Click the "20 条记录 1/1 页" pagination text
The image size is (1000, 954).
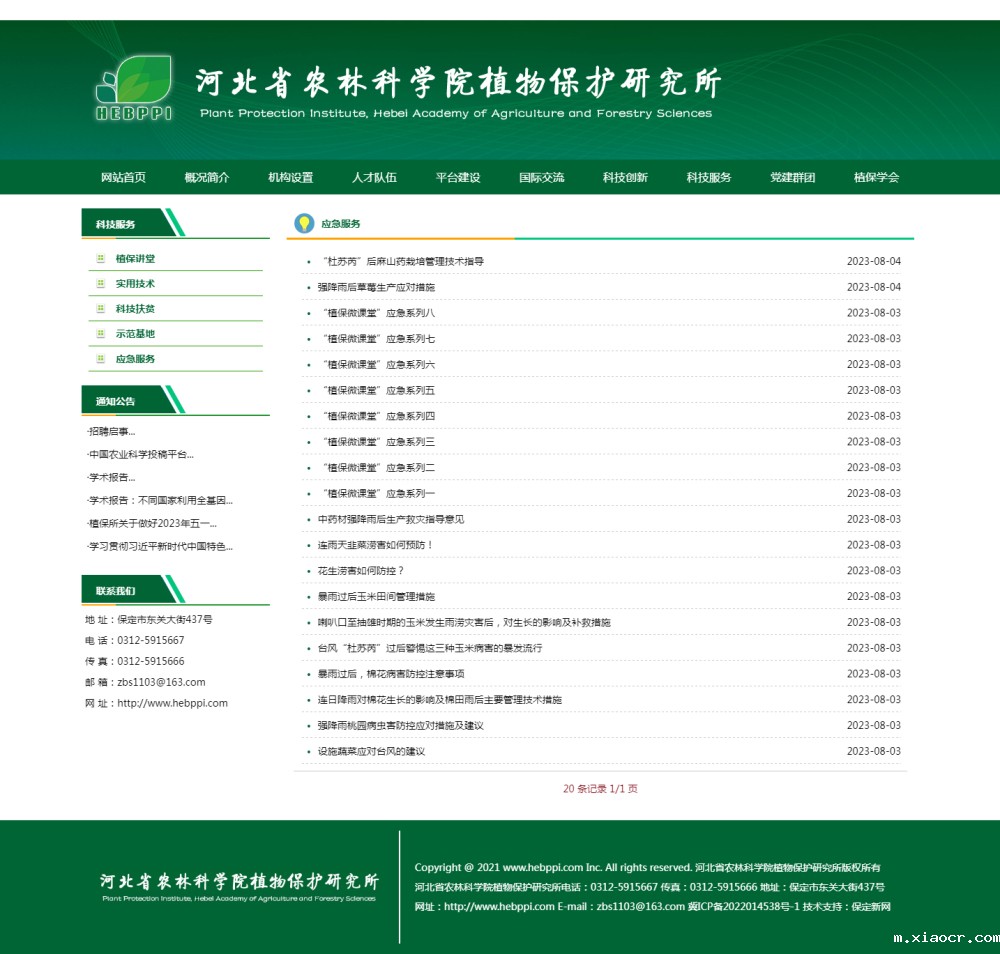pyautogui.click(x=600, y=789)
